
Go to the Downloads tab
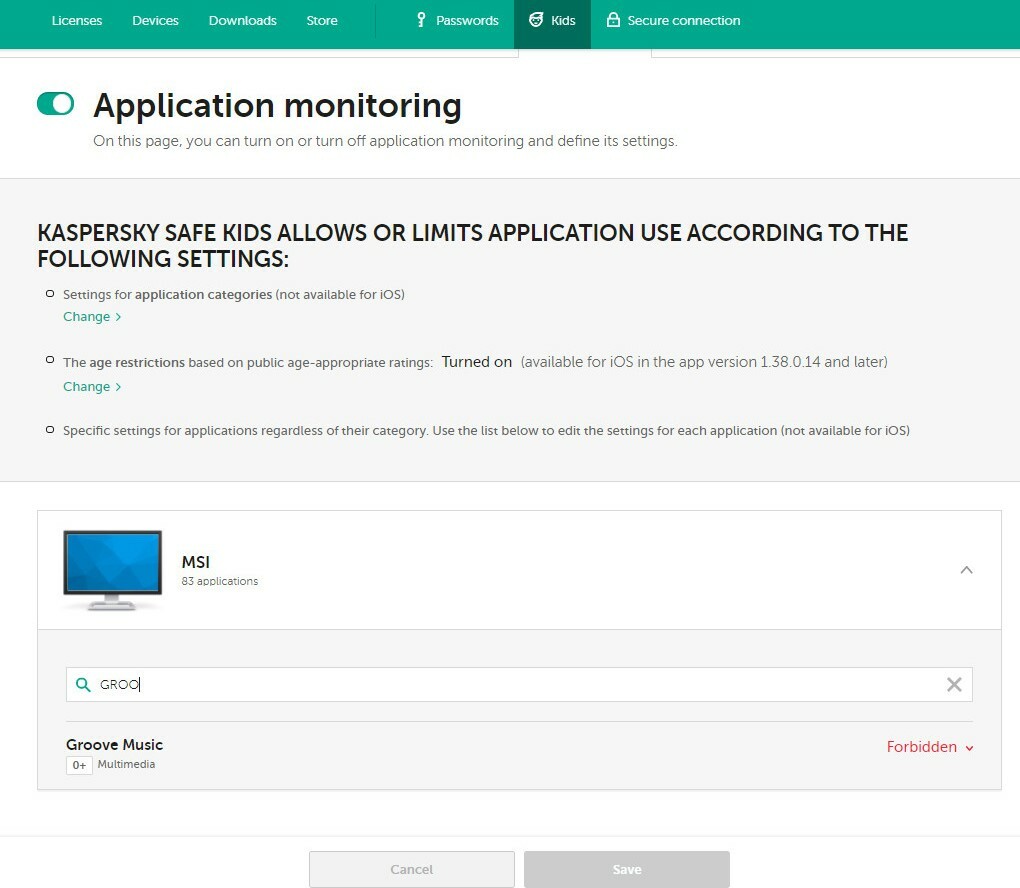point(243,21)
